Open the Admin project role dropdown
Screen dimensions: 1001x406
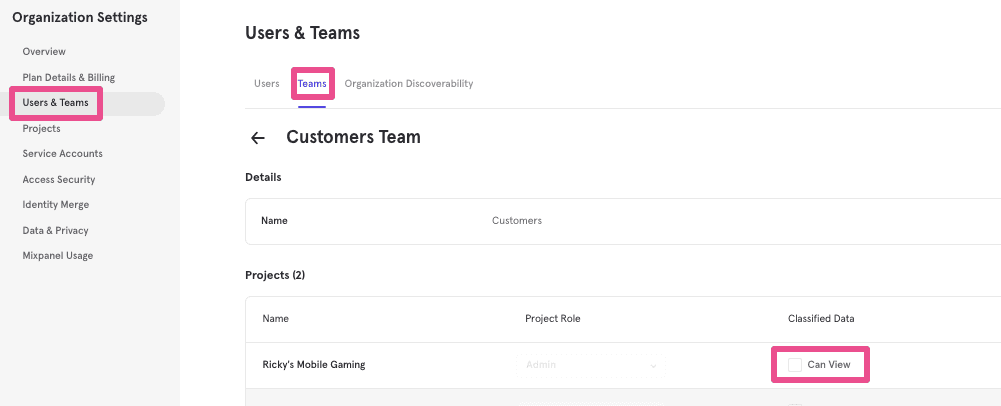pyautogui.click(x=590, y=365)
